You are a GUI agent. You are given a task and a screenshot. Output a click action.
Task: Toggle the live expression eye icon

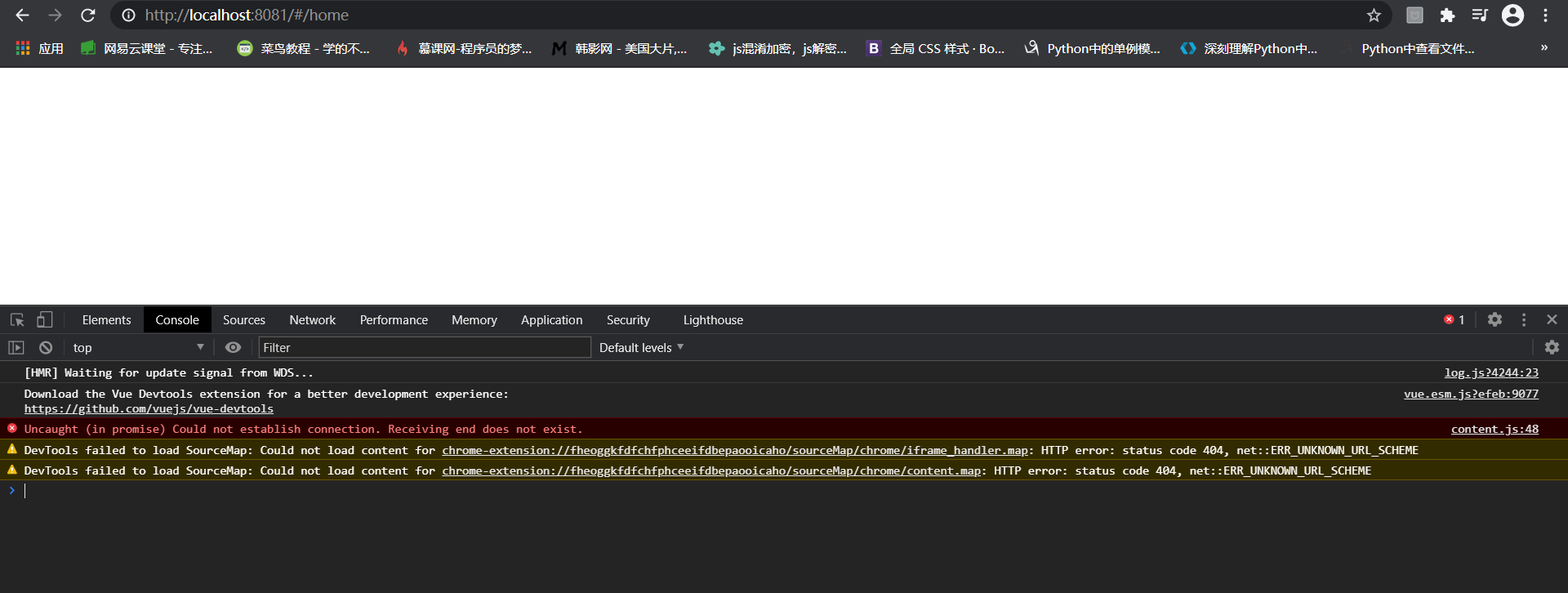tap(233, 347)
